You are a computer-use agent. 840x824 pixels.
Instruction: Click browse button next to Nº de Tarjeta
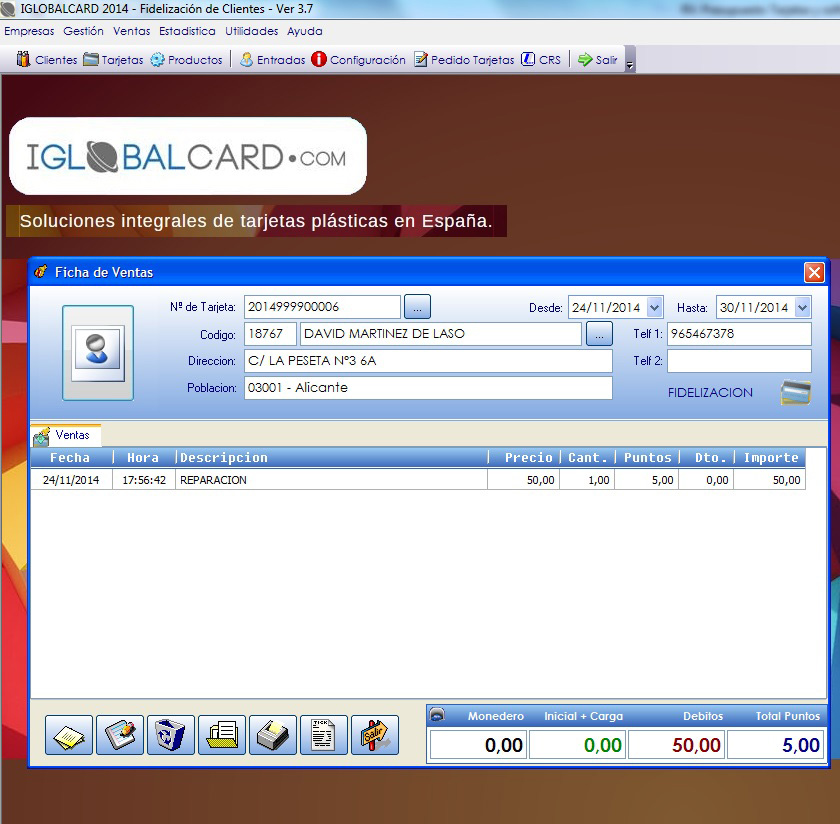tap(417, 307)
